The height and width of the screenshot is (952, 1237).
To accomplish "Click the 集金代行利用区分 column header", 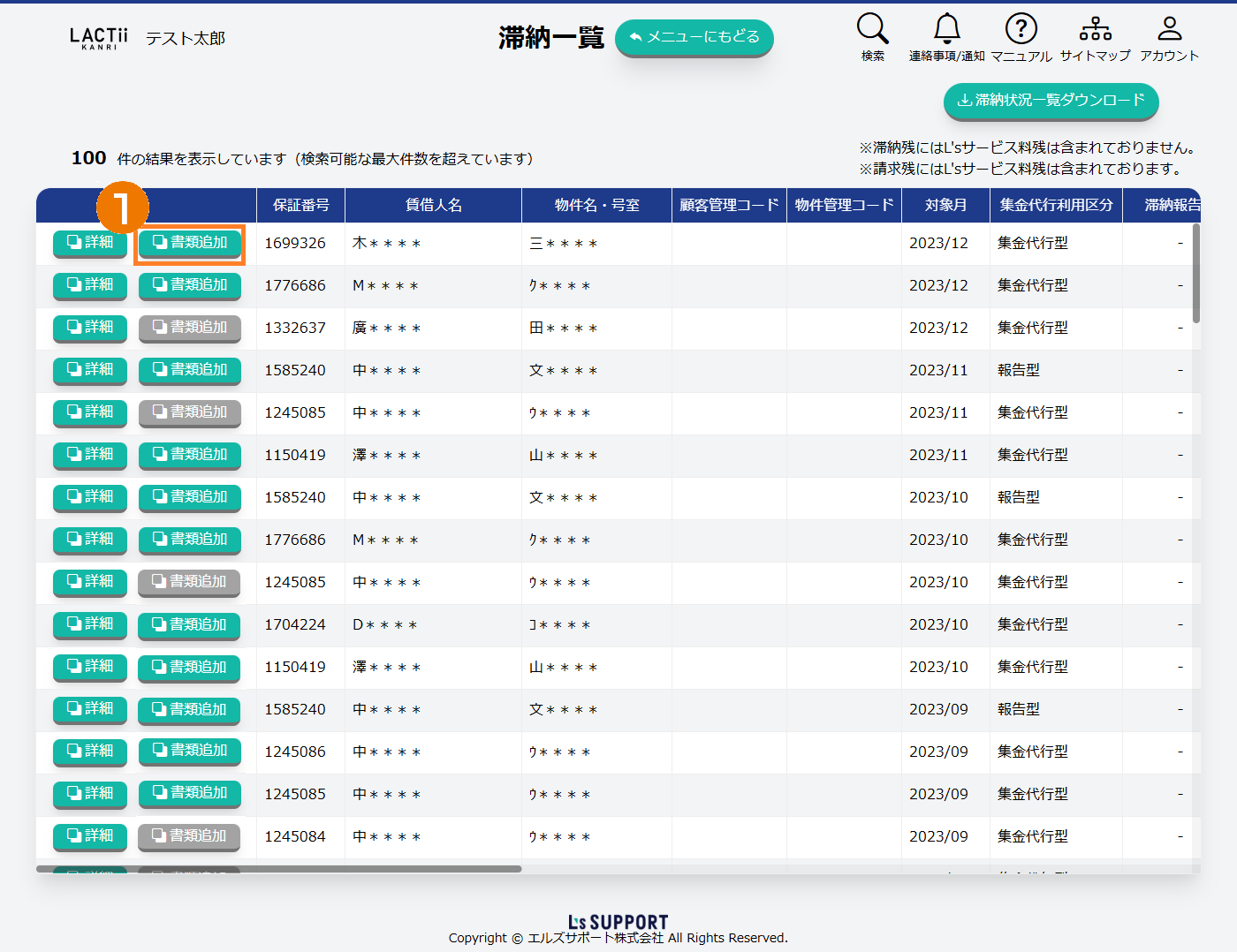I will point(1056,205).
